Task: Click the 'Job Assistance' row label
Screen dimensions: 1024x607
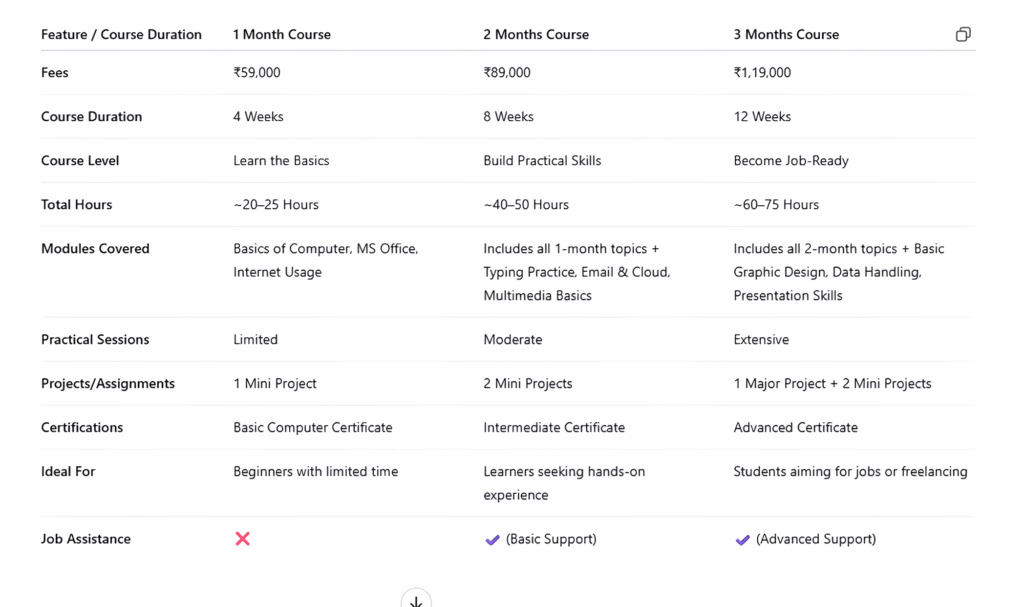Action: pyautogui.click(x=86, y=539)
